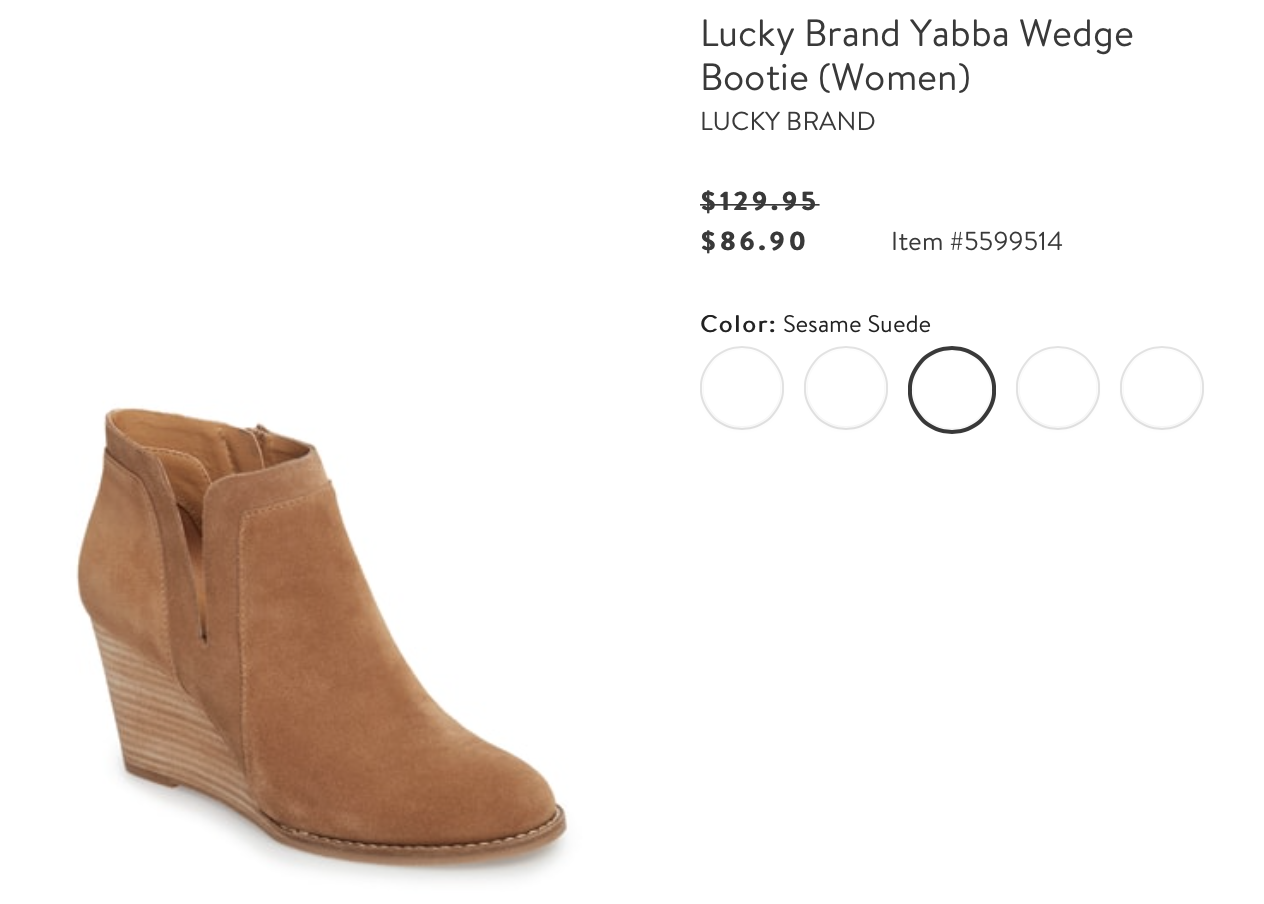This screenshot has height=904, width=1264.
Task: Click the Lucky Brand Yabba Wedge Bootie title
Action: (x=917, y=55)
